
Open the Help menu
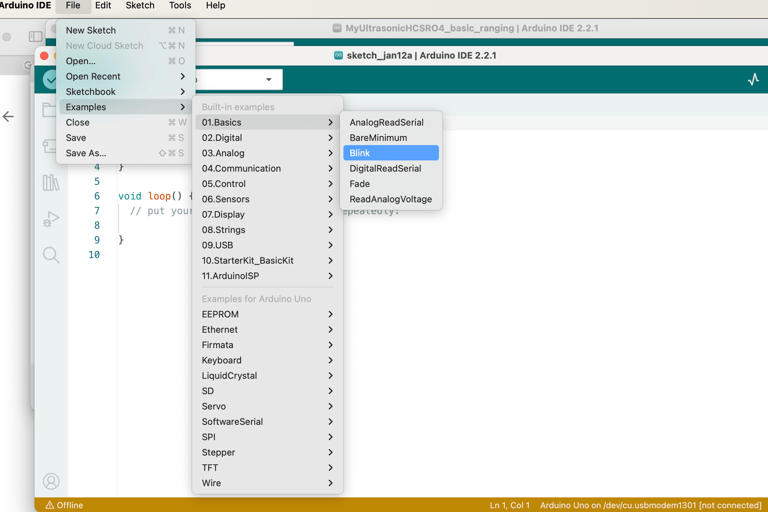(x=216, y=5)
